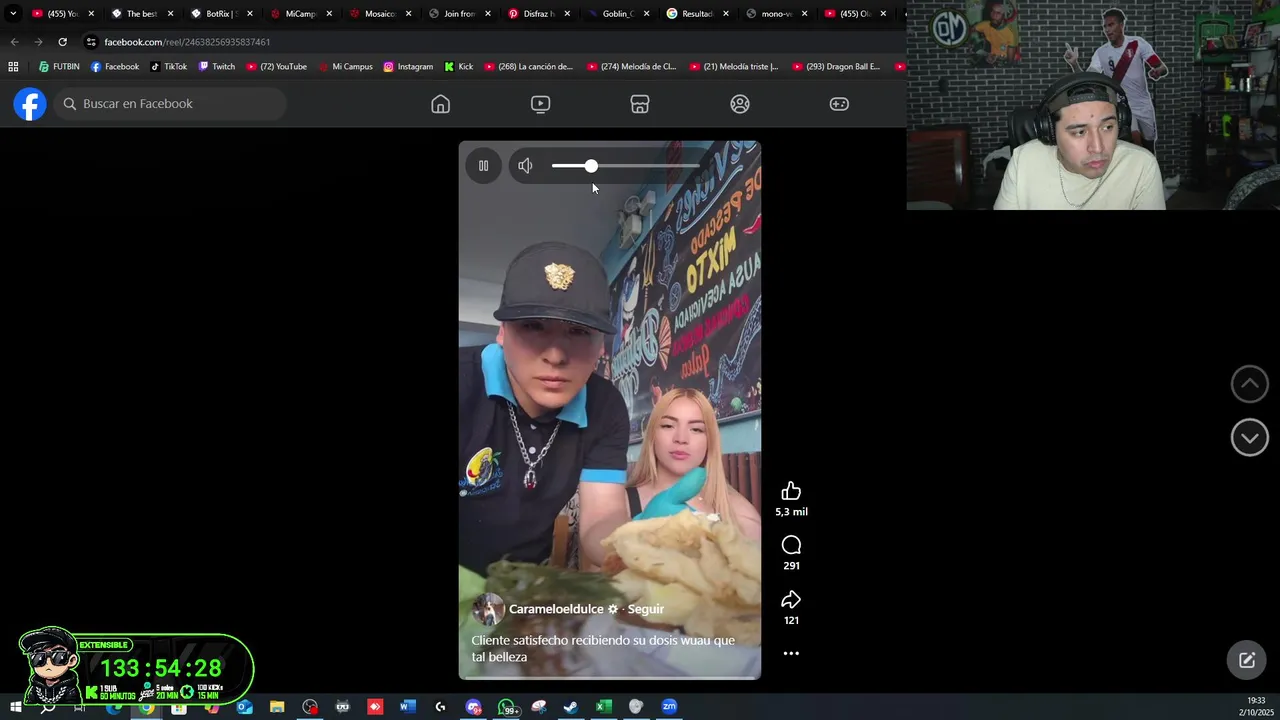This screenshot has height=720, width=1280.
Task: Open the reel three-dot options menu
Action: pos(791,653)
